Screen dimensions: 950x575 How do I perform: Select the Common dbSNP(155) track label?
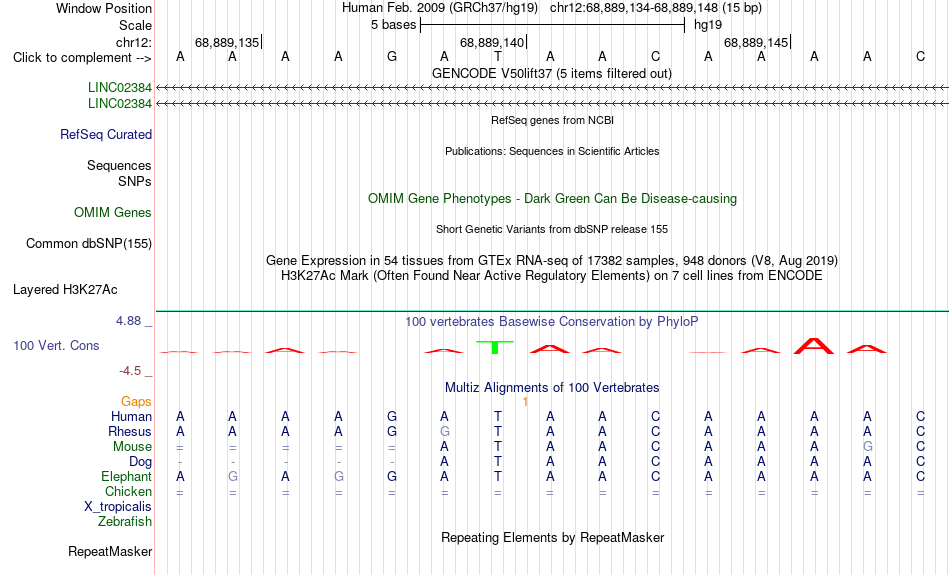[88, 244]
